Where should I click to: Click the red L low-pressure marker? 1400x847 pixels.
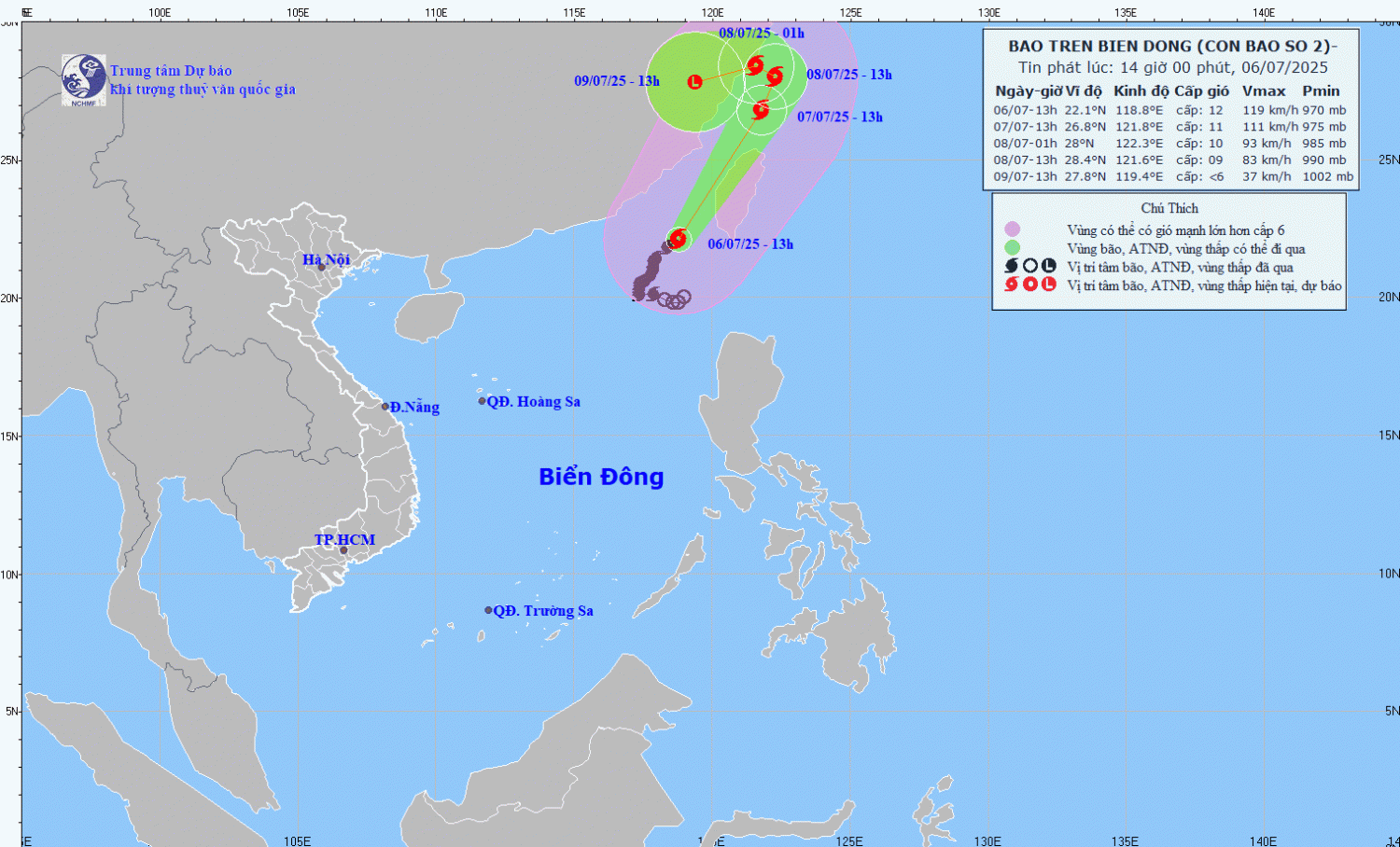(694, 82)
